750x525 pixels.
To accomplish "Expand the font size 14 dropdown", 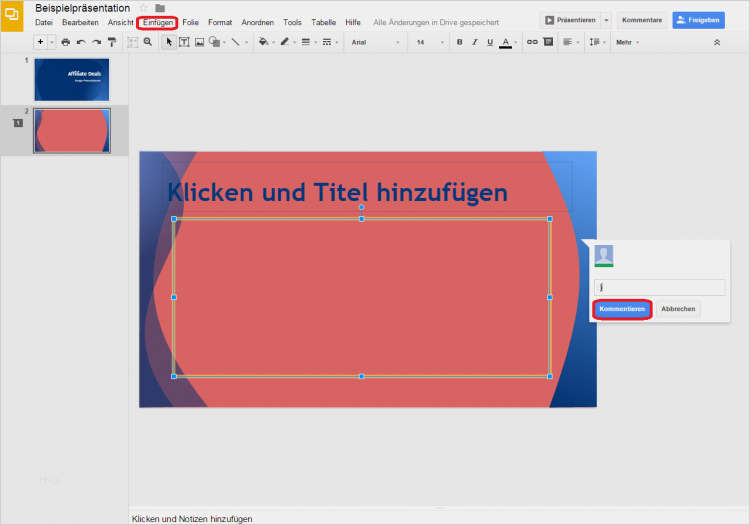I will (429, 42).
